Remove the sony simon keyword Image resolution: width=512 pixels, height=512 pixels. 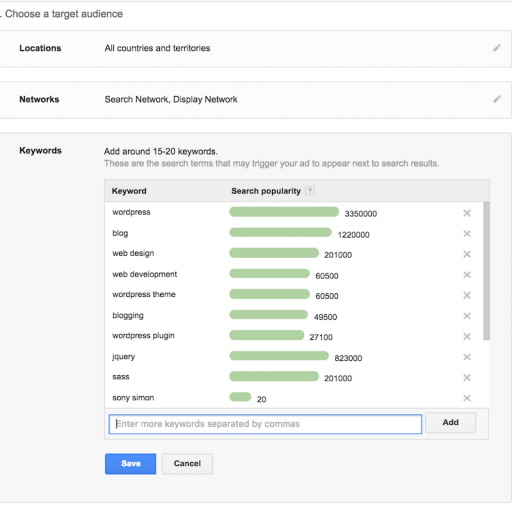tap(467, 398)
